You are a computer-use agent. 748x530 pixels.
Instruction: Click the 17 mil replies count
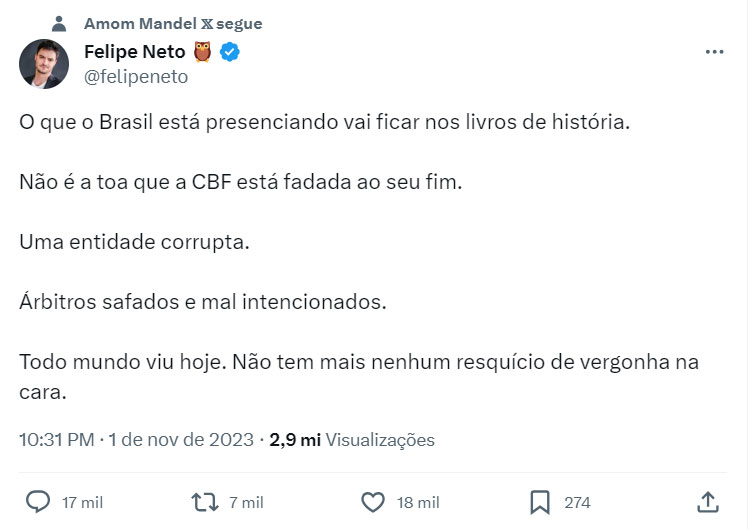[x=82, y=502]
